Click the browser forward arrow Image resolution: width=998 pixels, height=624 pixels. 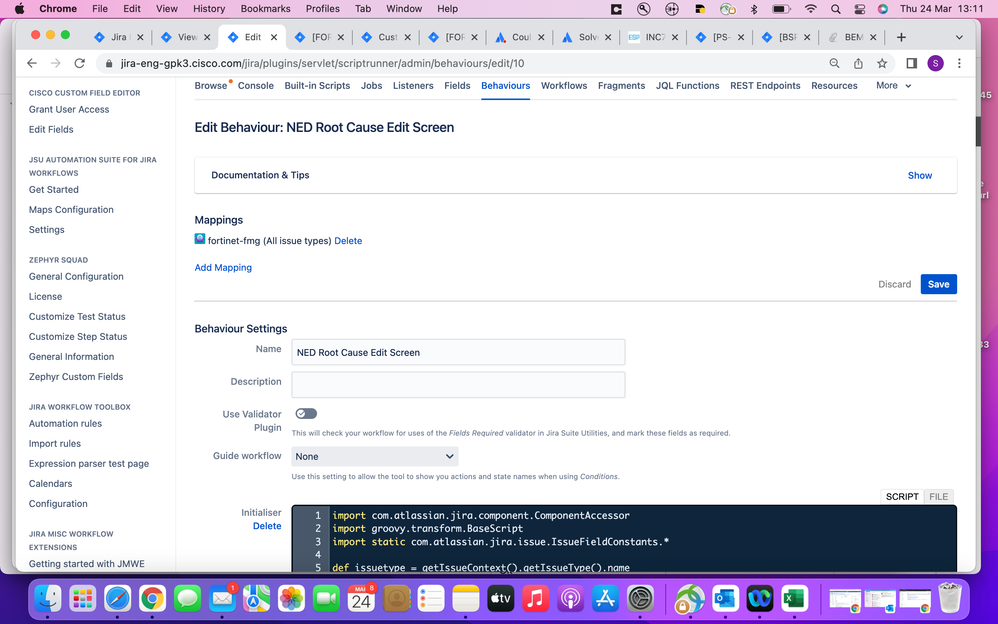pyautogui.click(x=55, y=63)
